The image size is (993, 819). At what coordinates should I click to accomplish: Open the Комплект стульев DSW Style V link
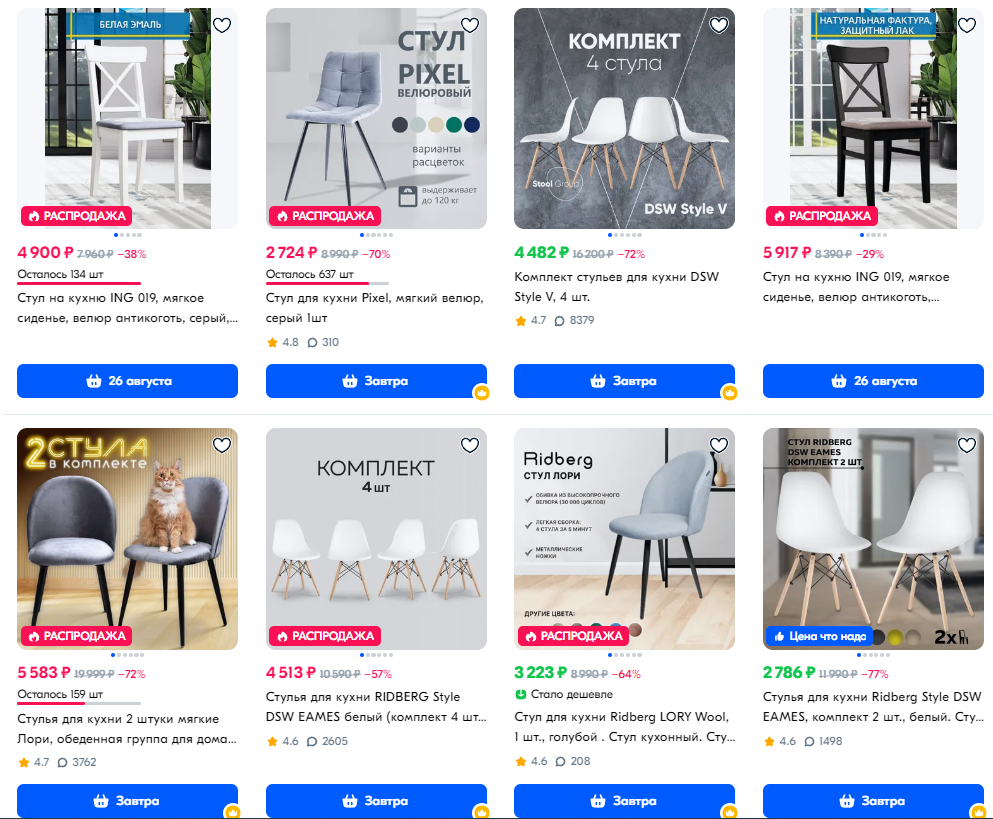pos(617,287)
